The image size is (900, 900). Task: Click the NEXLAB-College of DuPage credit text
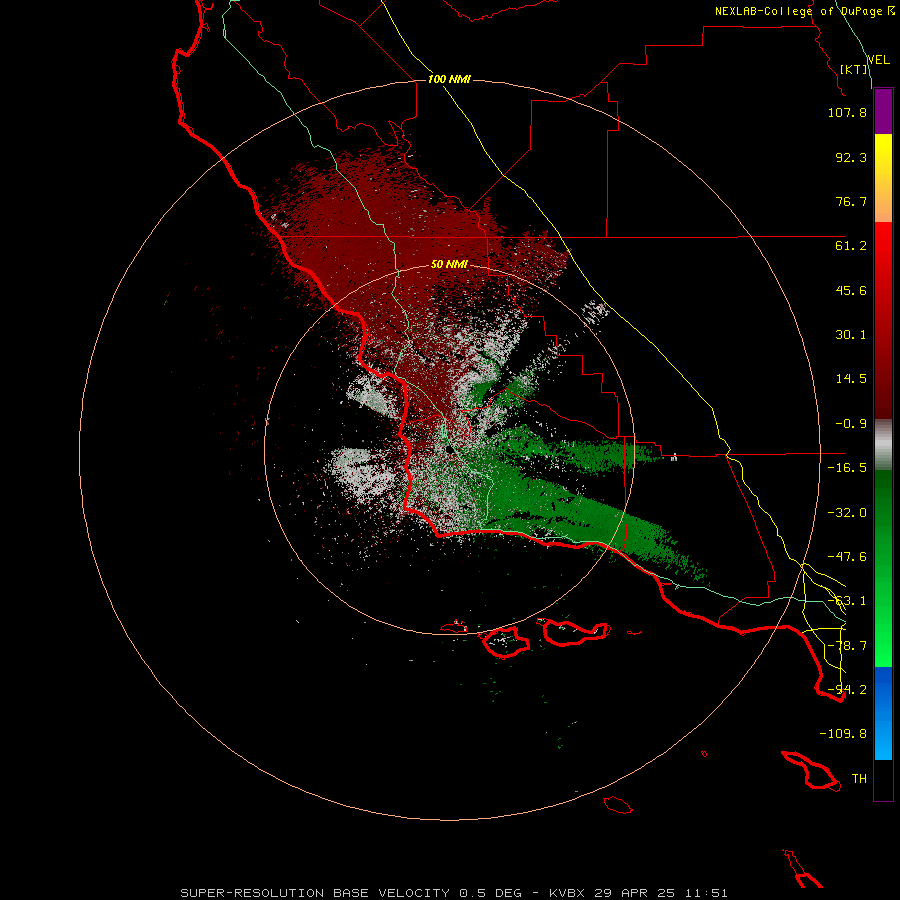(798, 11)
